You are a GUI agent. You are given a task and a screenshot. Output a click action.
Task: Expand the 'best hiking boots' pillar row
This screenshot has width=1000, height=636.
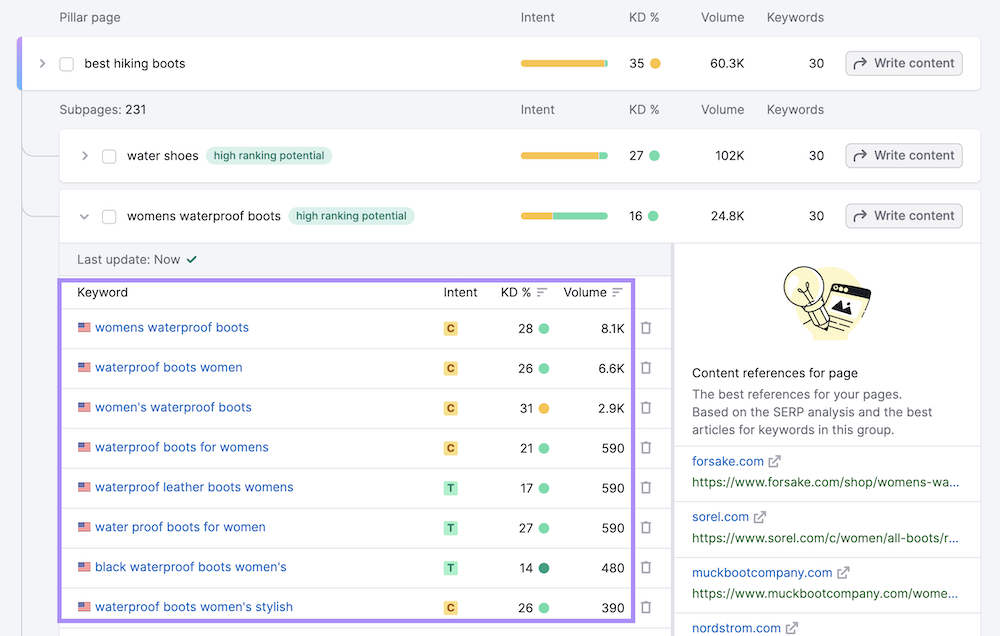[42, 63]
